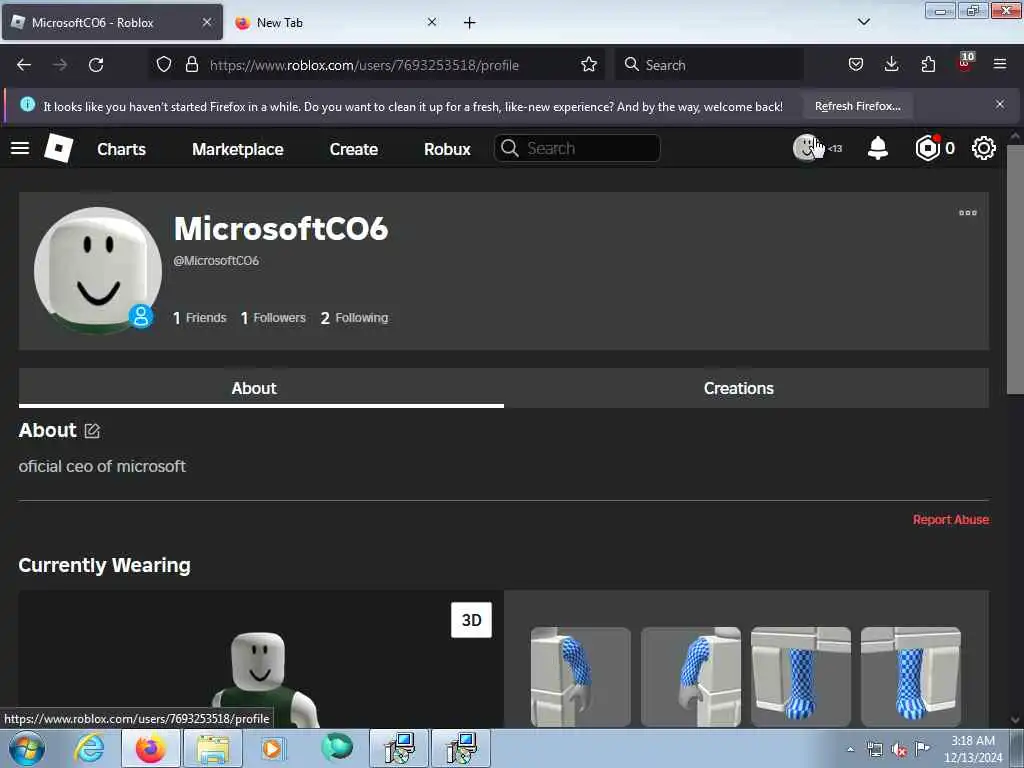Click the muted volume tray icon
This screenshot has height=768, width=1024.
[899, 750]
